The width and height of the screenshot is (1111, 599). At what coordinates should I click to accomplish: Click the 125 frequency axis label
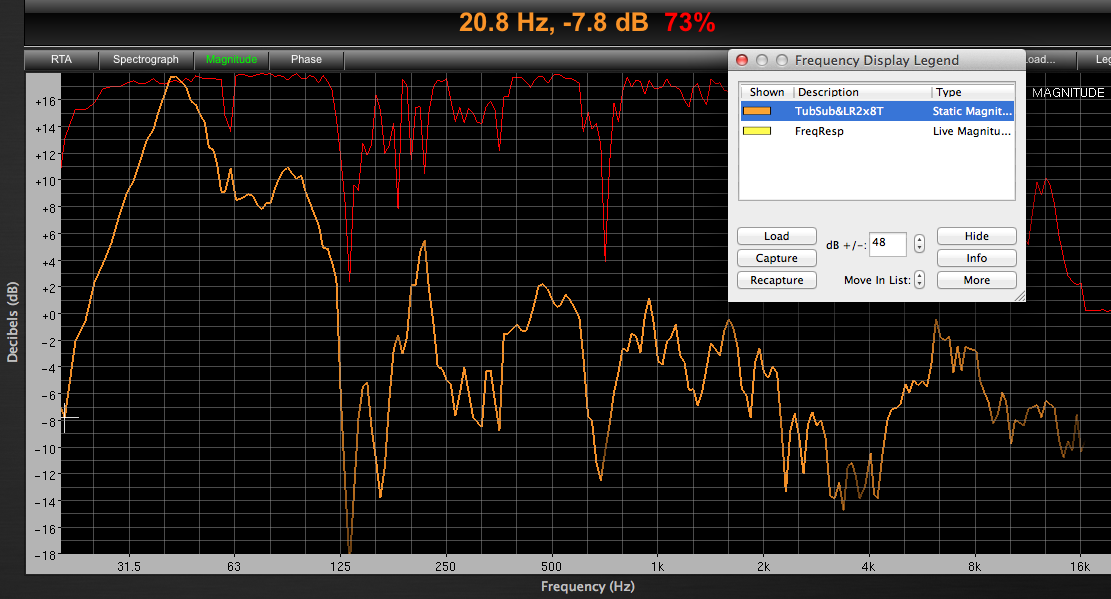point(340,566)
